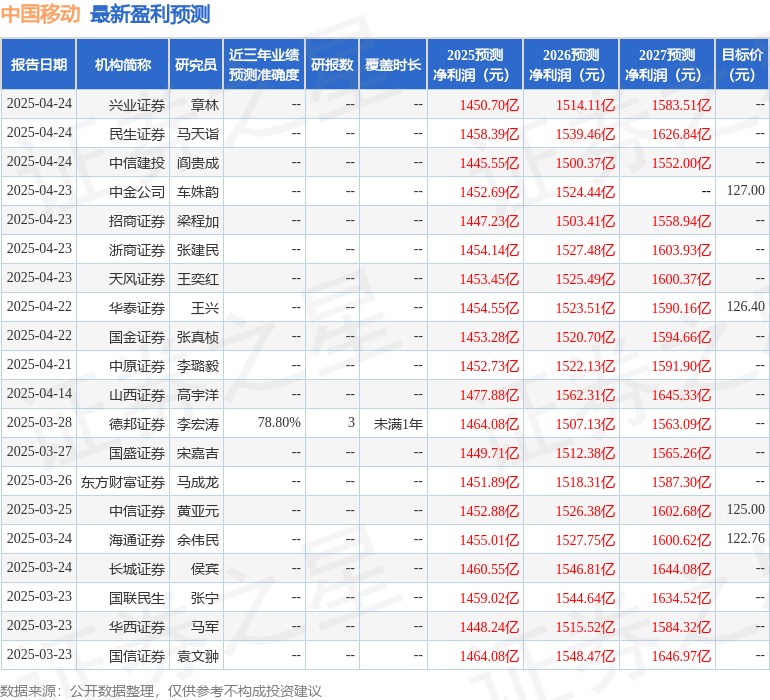The height and width of the screenshot is (700, 770).
Task: Click researcher name 黄亚元
Action: (198, 511)
